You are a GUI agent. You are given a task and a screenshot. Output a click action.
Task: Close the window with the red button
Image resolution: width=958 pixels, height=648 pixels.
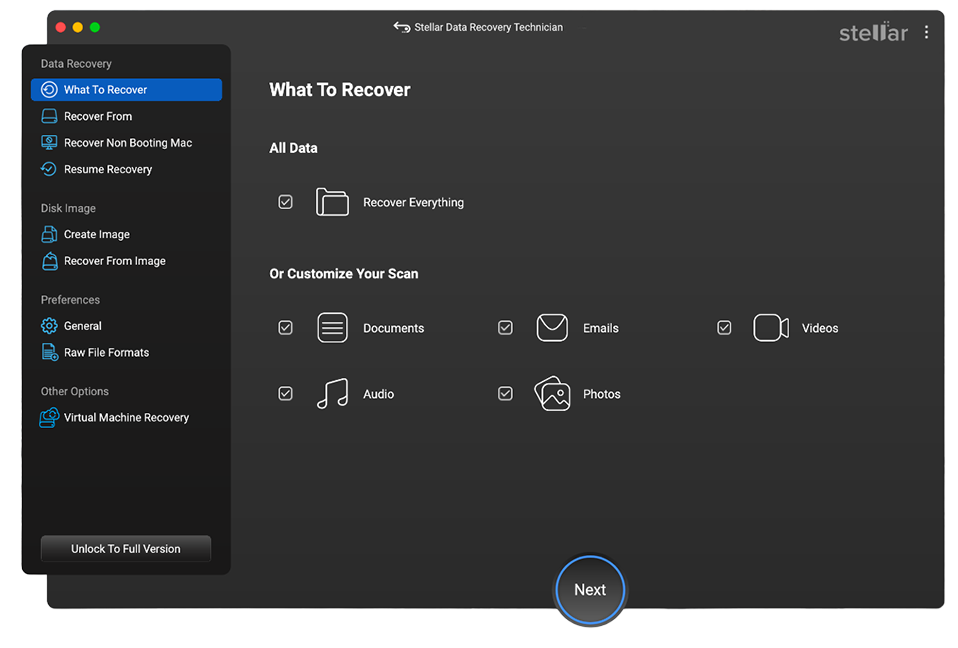[60, 27]
